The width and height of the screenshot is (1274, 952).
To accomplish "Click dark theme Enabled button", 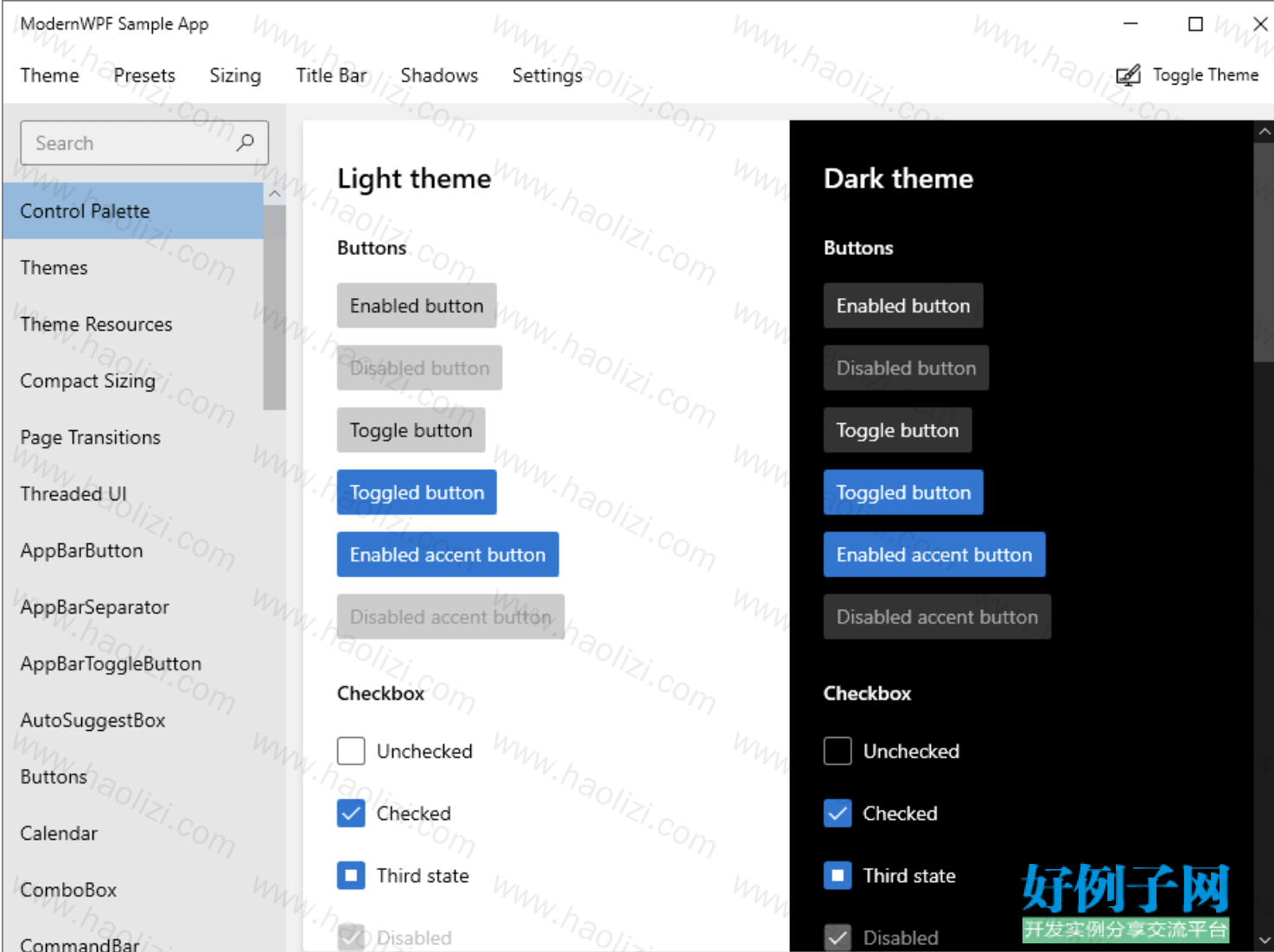I will [903, 306].
